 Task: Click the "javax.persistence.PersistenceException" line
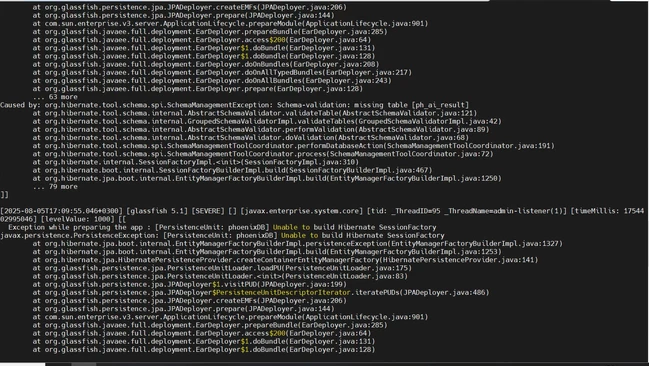222,236
